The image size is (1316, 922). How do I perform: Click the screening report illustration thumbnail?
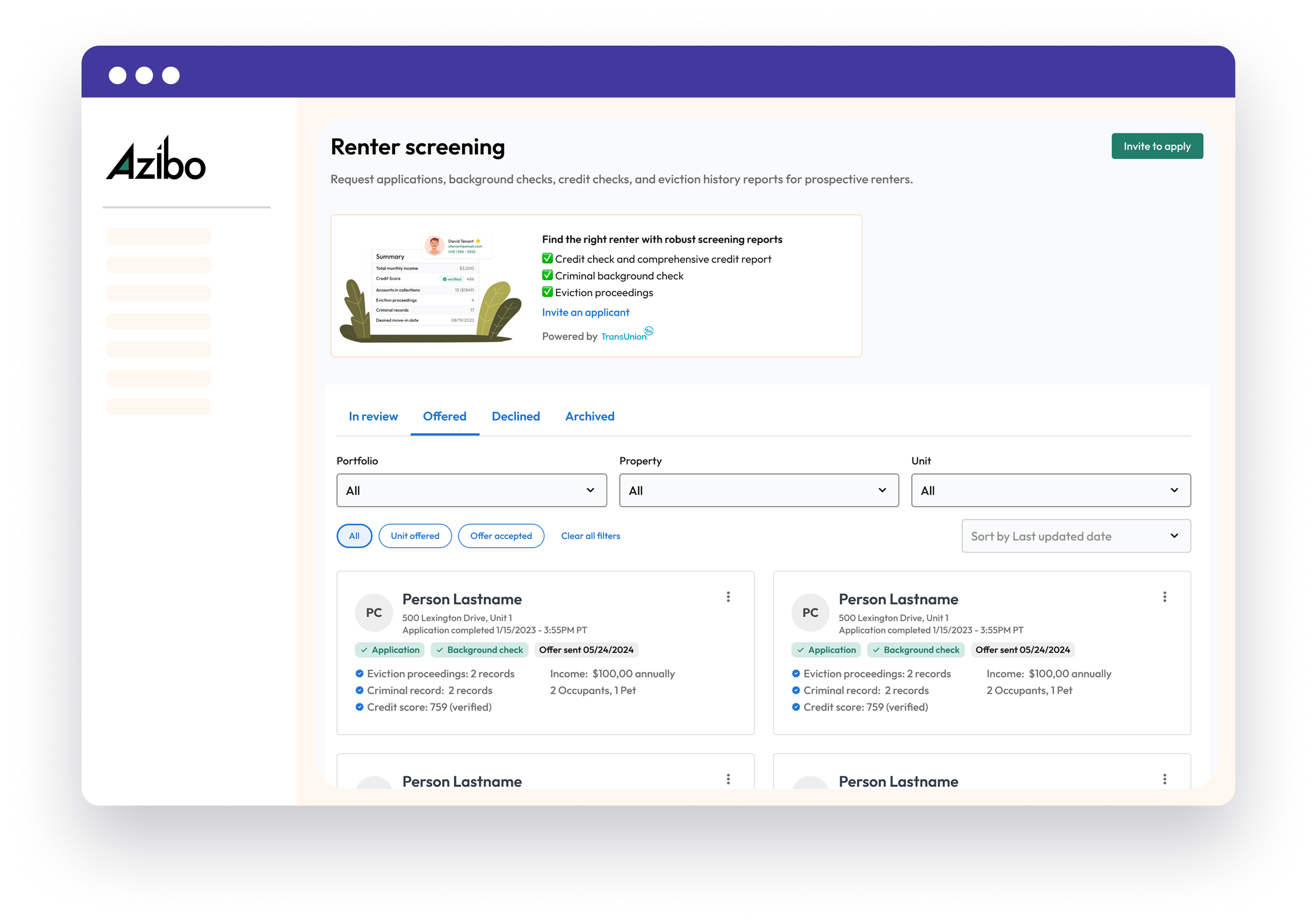pyautogui.click(x=431, y=286)
